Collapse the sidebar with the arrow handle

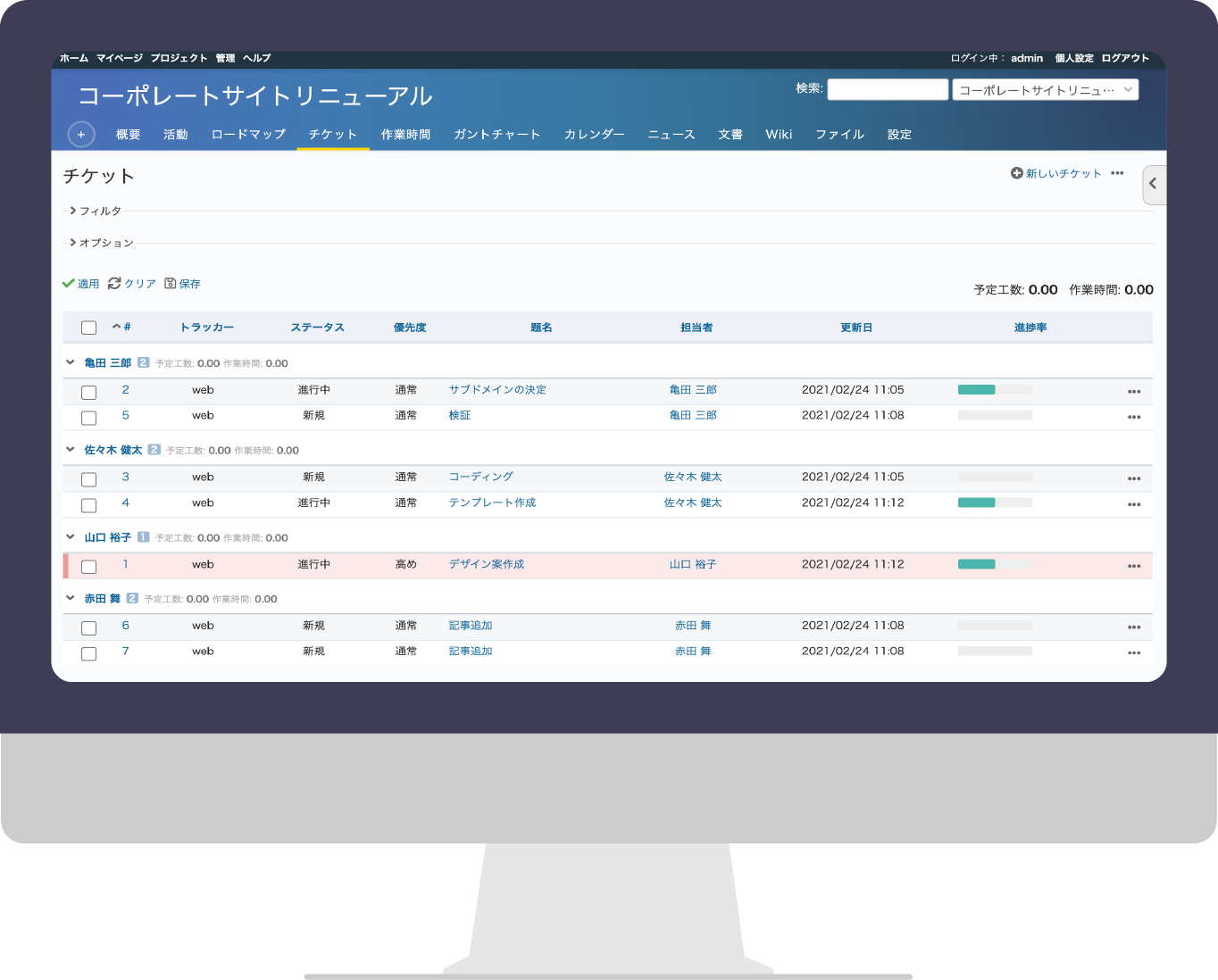[x=1154, y=184]
